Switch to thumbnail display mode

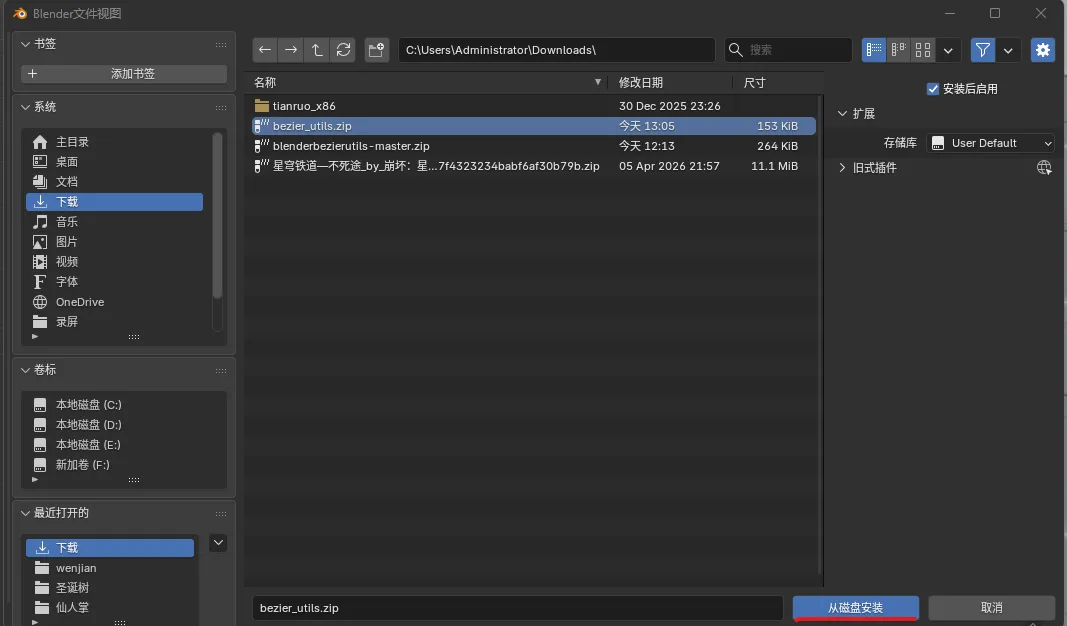[x=923, y=50]
